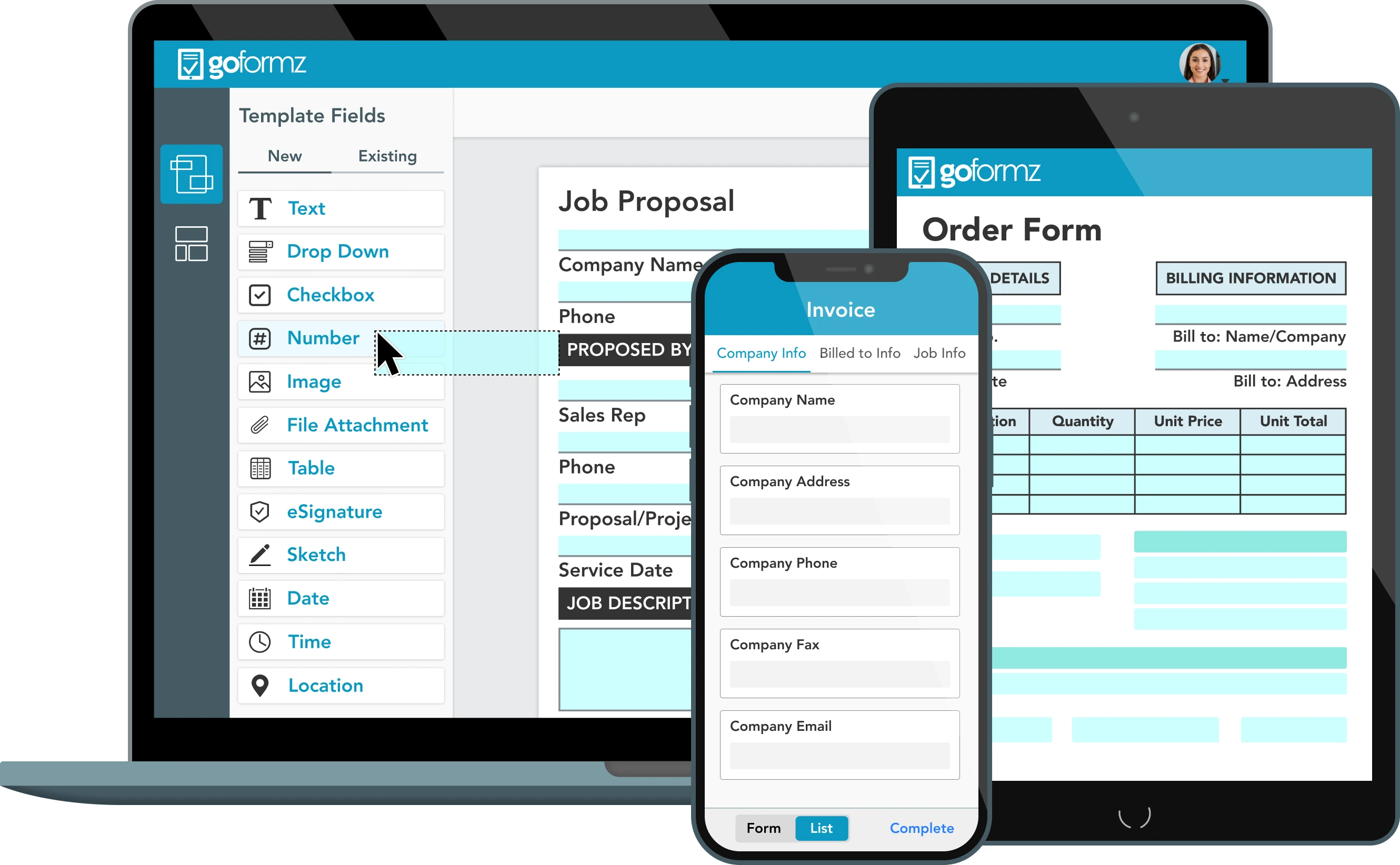Image resolution: width=1400 pixels, height=865 pixels.
Task: Select the File Attachment field icon
Action: [258, 426]
